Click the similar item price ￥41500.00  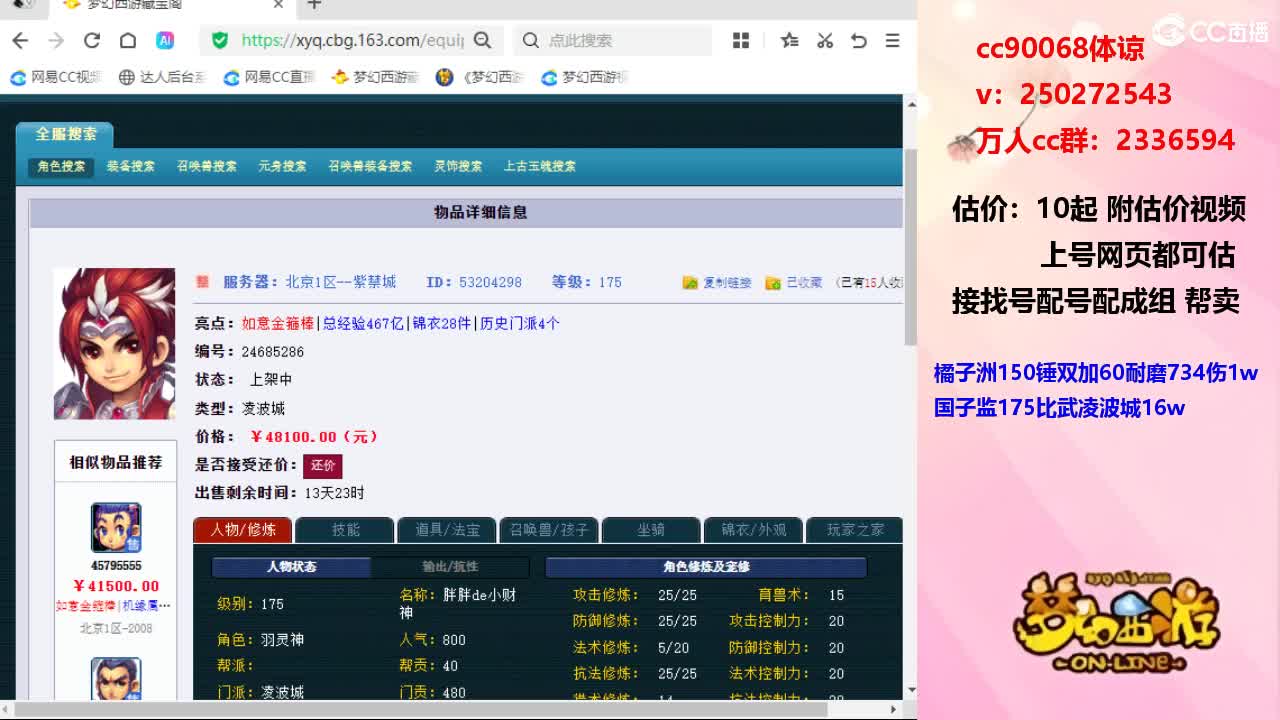pyautogui.click(x=116, y=586)
